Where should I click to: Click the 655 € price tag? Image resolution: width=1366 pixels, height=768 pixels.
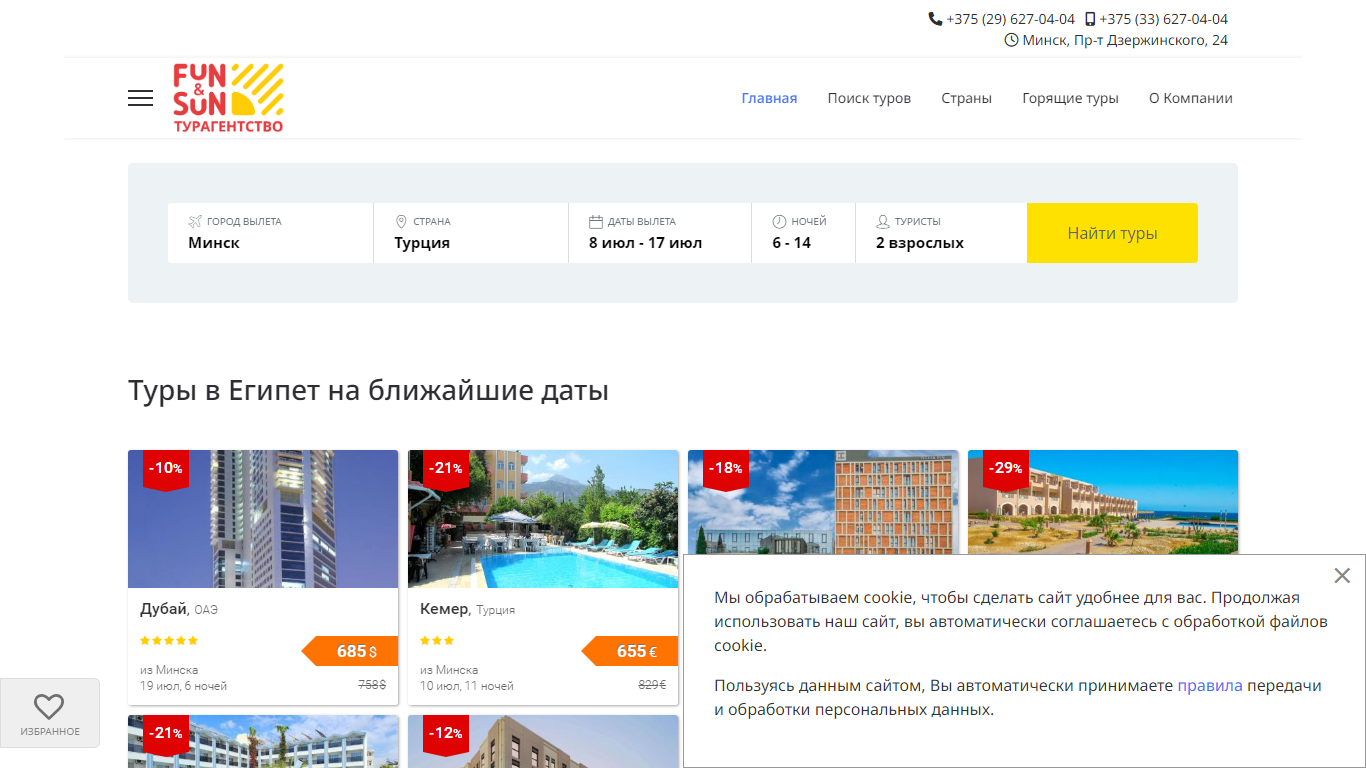[x=630, y=651]
